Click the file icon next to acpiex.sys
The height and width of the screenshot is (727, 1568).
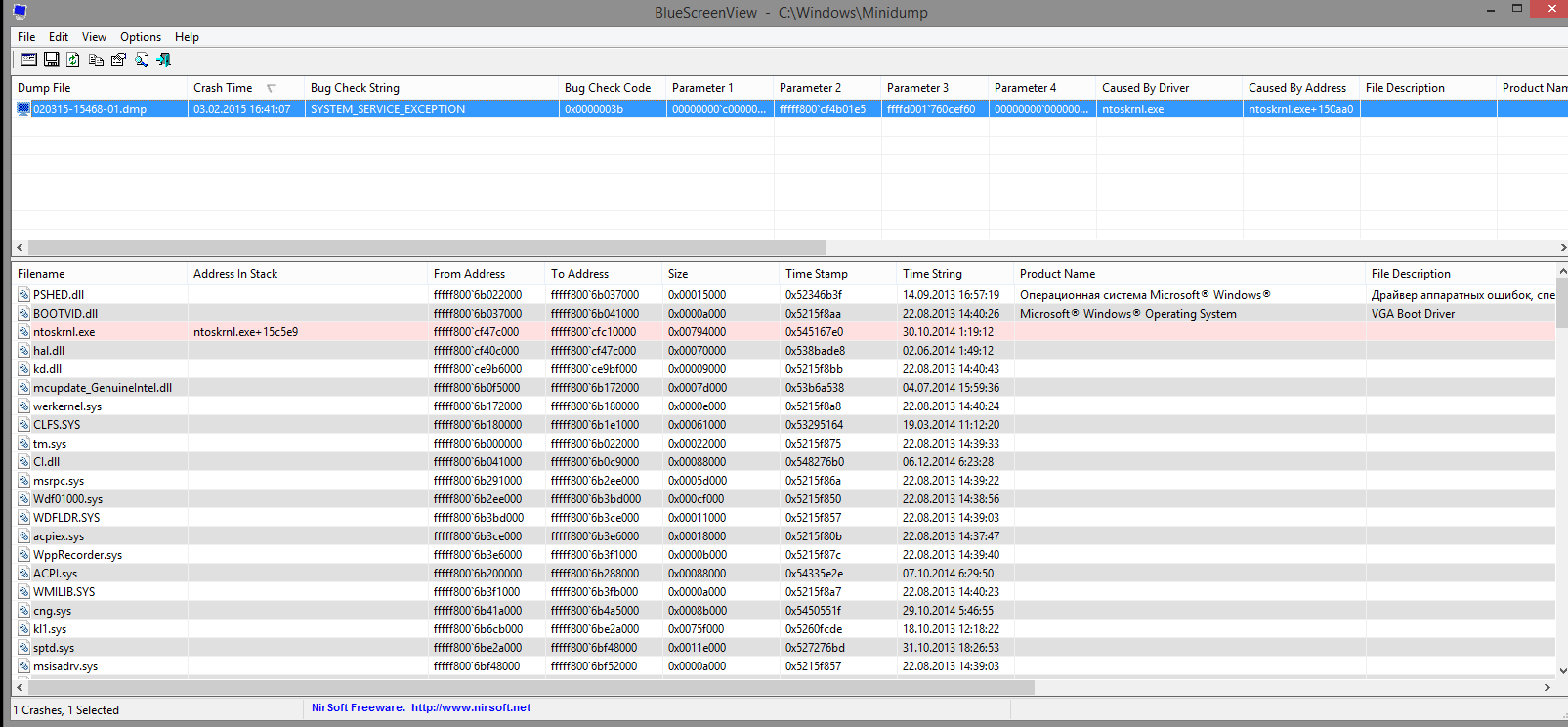(x=23, y=536)
